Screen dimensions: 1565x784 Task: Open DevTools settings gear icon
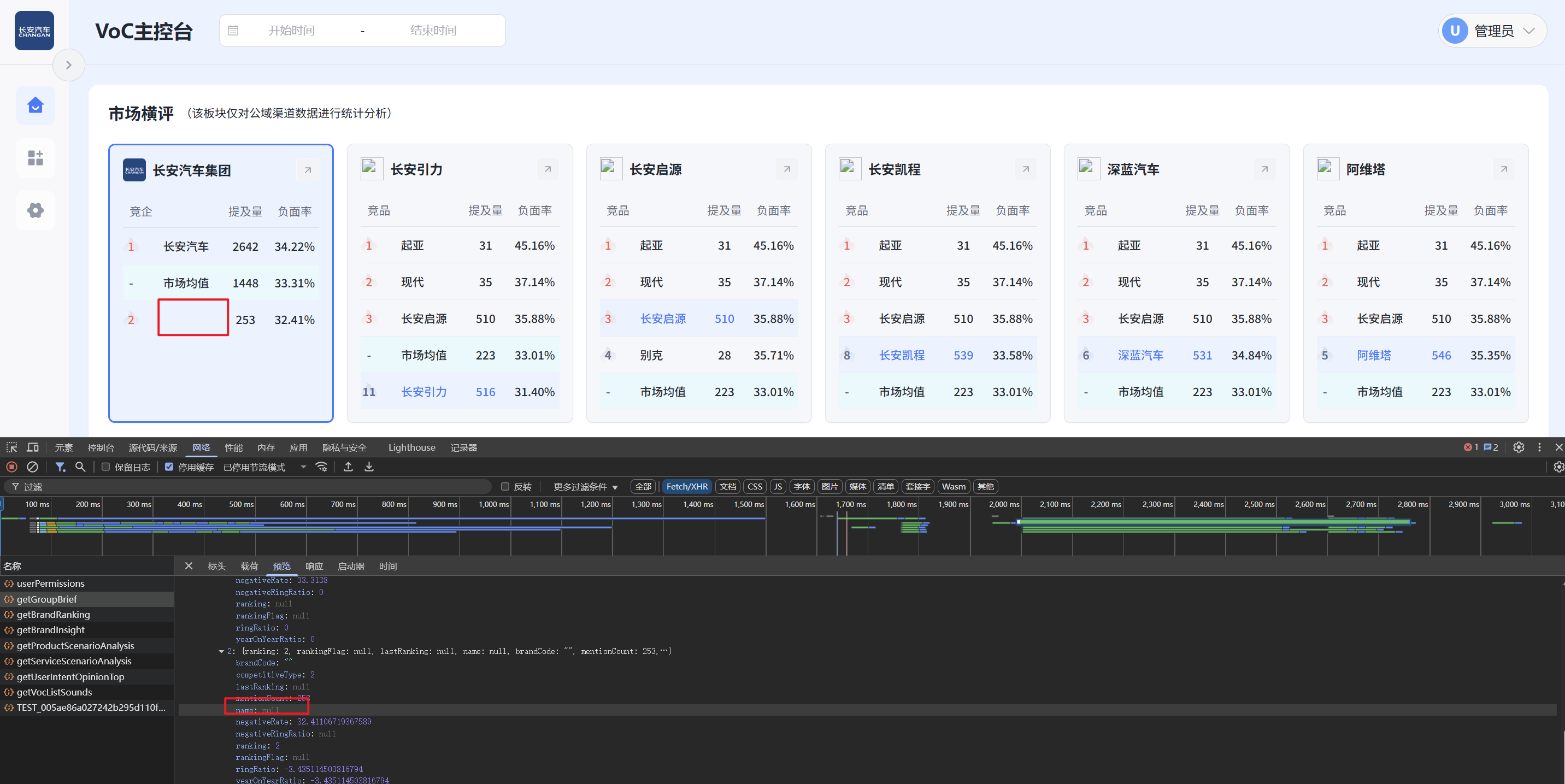point(1518,447)
